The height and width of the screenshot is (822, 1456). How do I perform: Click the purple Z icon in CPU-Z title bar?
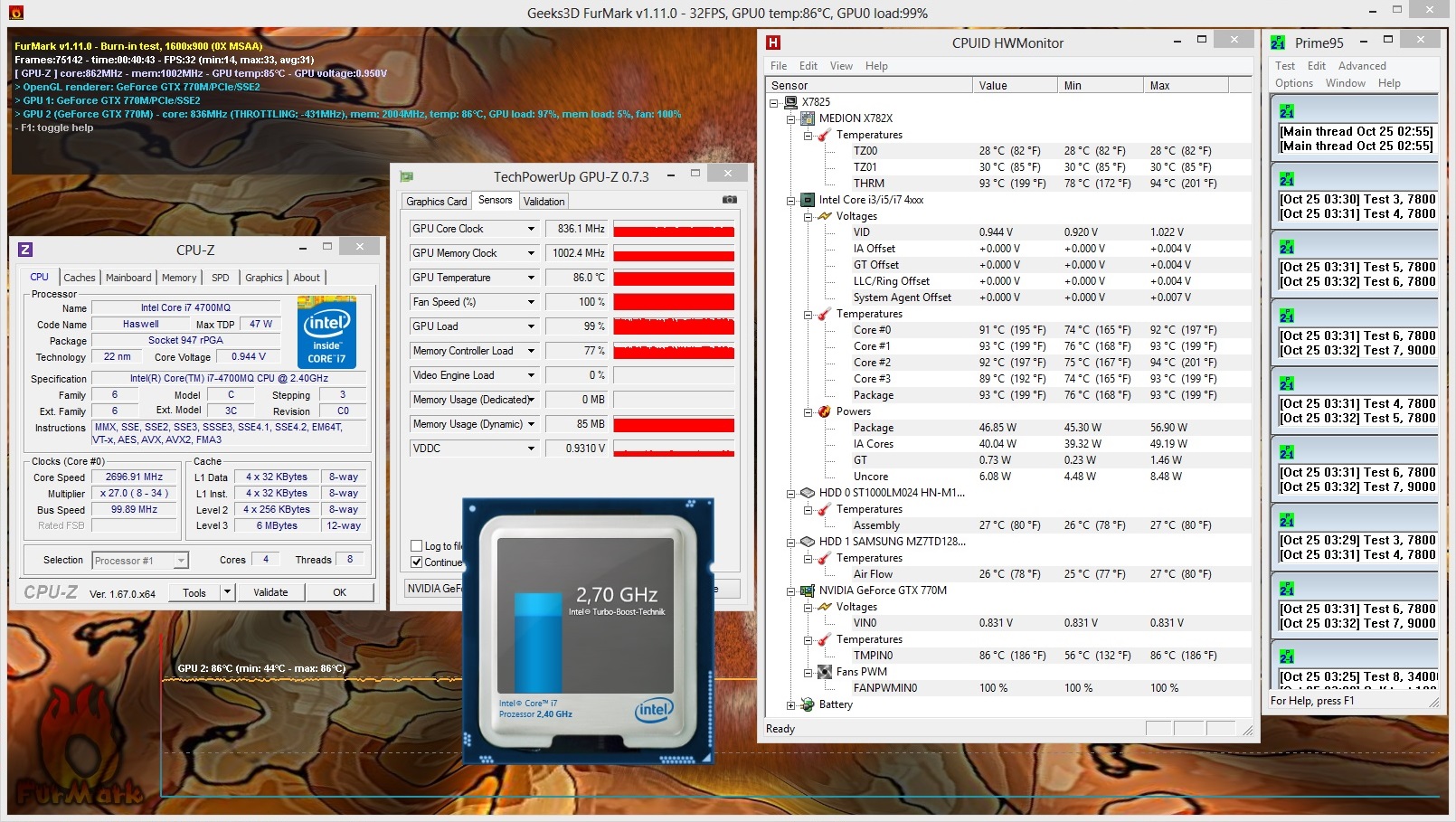25,250
